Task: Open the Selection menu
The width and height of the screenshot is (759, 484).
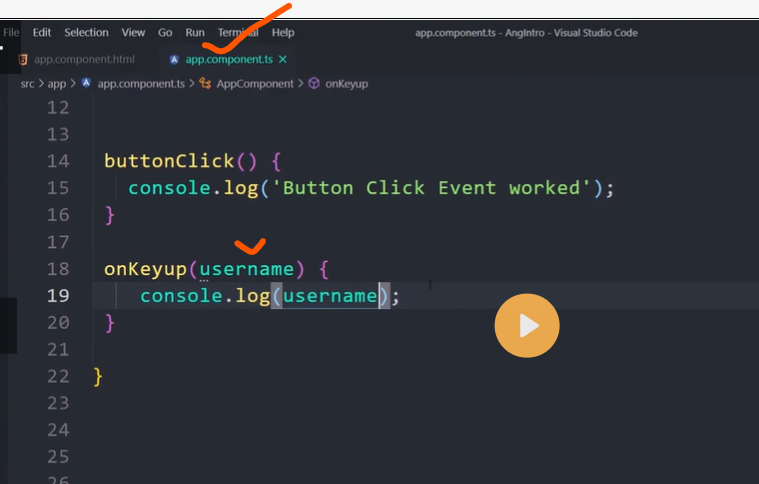Action: click(x=86, y=33)
